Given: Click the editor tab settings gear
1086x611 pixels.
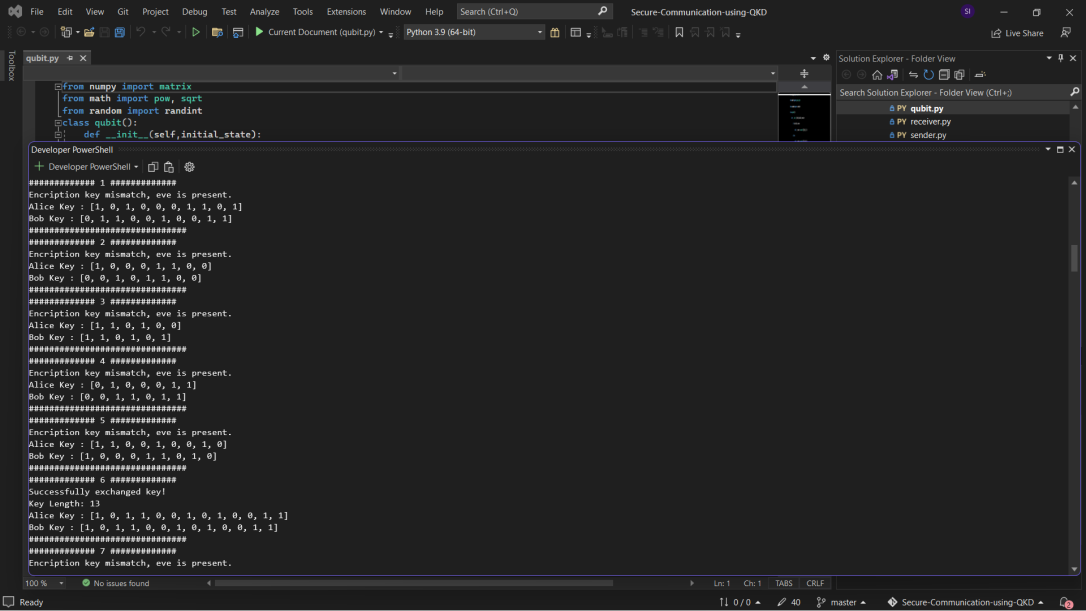Looking at the screenshot, I should pyautogui.click(x=826, y=58).
